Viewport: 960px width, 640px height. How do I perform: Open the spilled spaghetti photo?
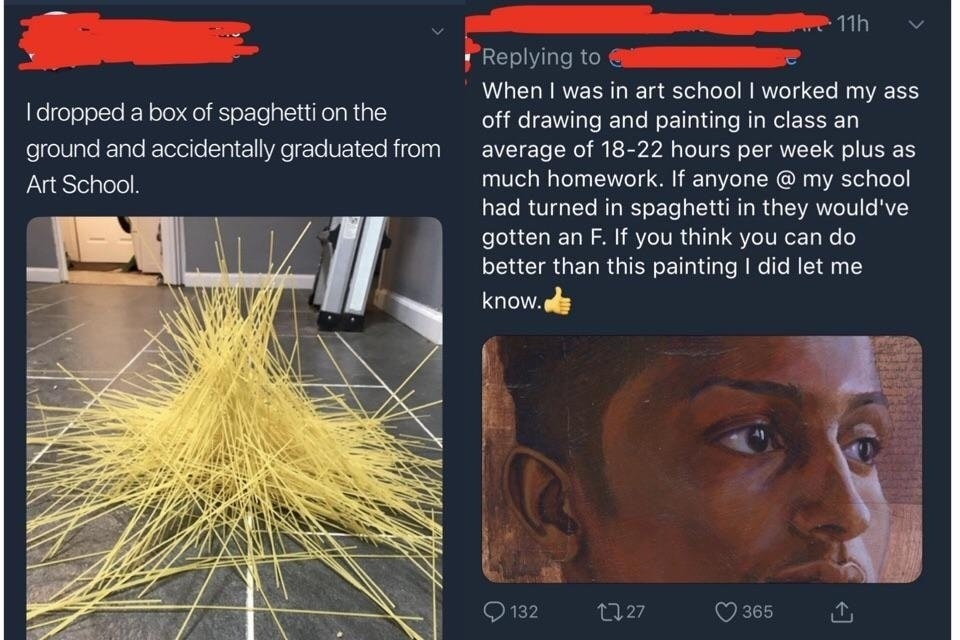click(234, 428)
